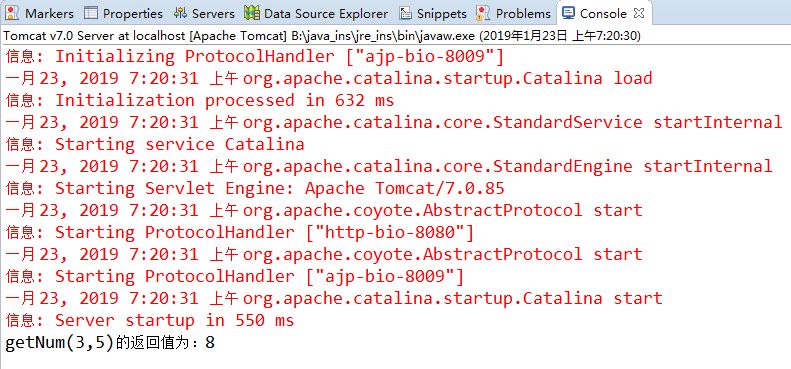Open the Properties tab

(133, 14)
